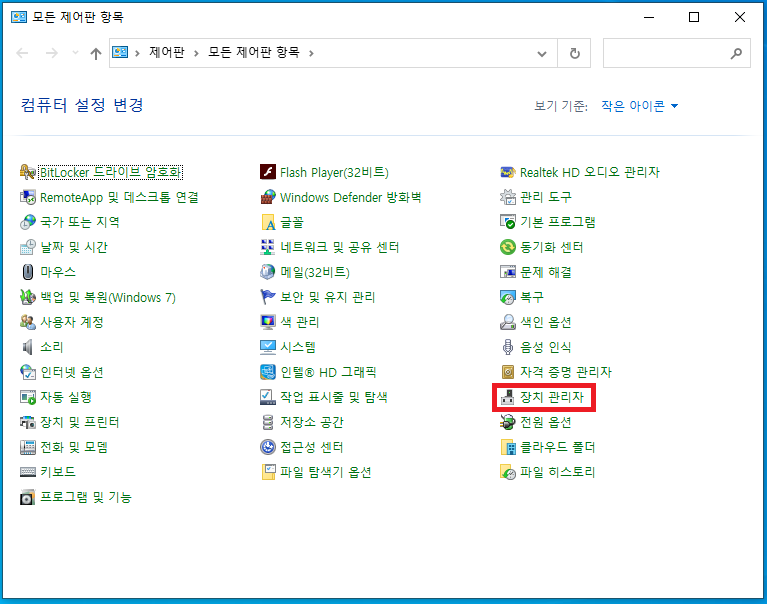Viewport: 767px width, 604px height.
Task: Click the back navigation arrow
Action: point(23,53)
